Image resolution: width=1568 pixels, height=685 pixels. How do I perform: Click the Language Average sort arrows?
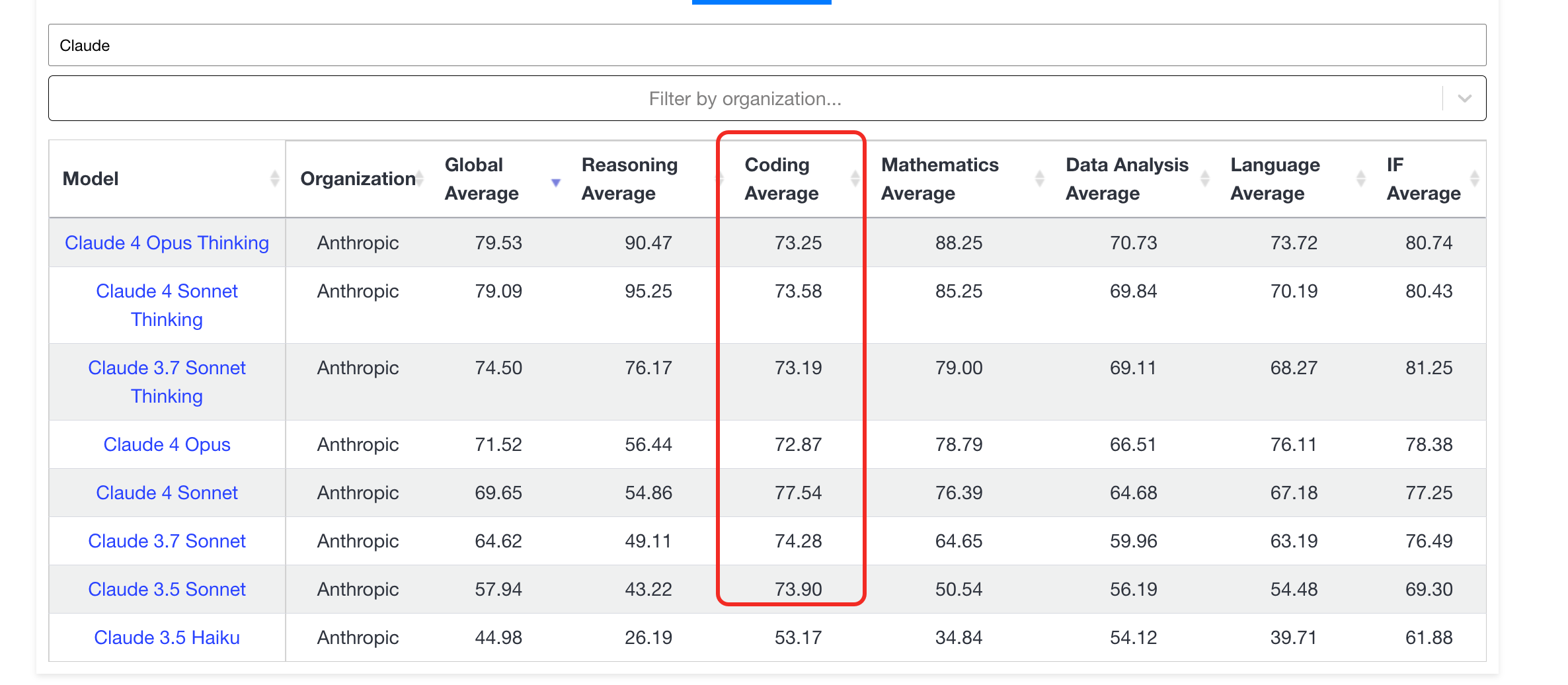tap(1360, 179)
